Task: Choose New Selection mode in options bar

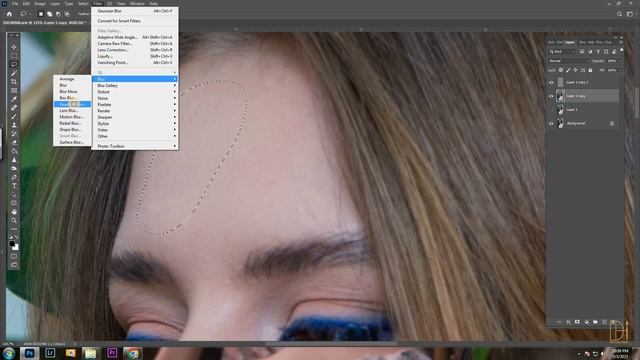Action: point(41,14)
